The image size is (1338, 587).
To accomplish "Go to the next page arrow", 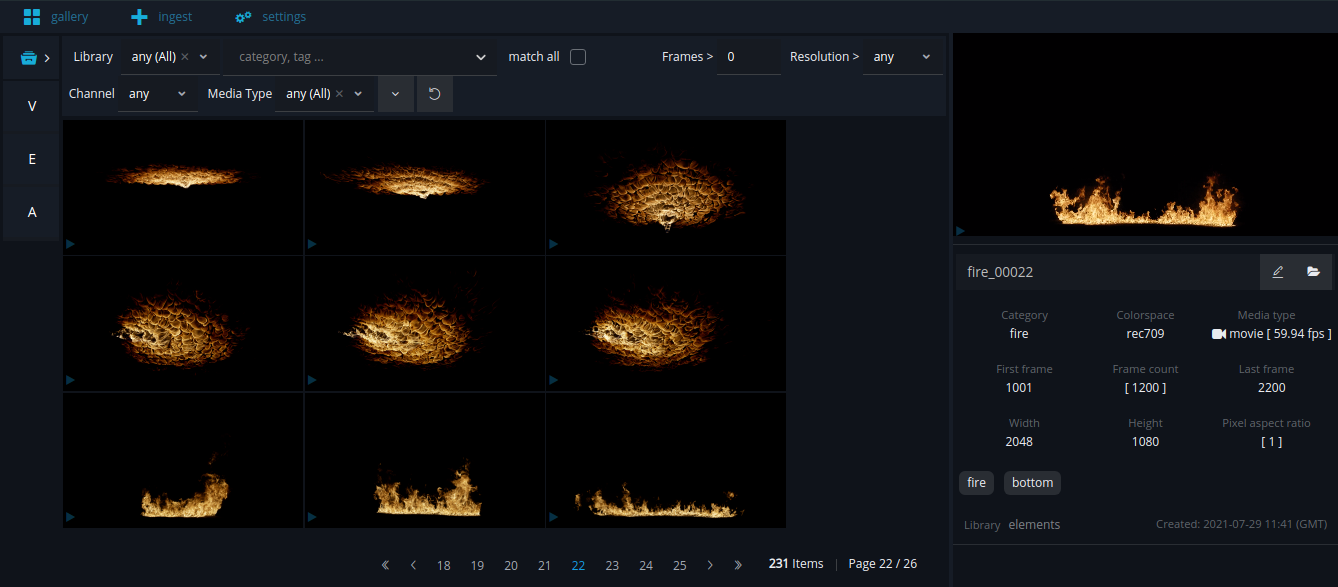I will [710, 565].
